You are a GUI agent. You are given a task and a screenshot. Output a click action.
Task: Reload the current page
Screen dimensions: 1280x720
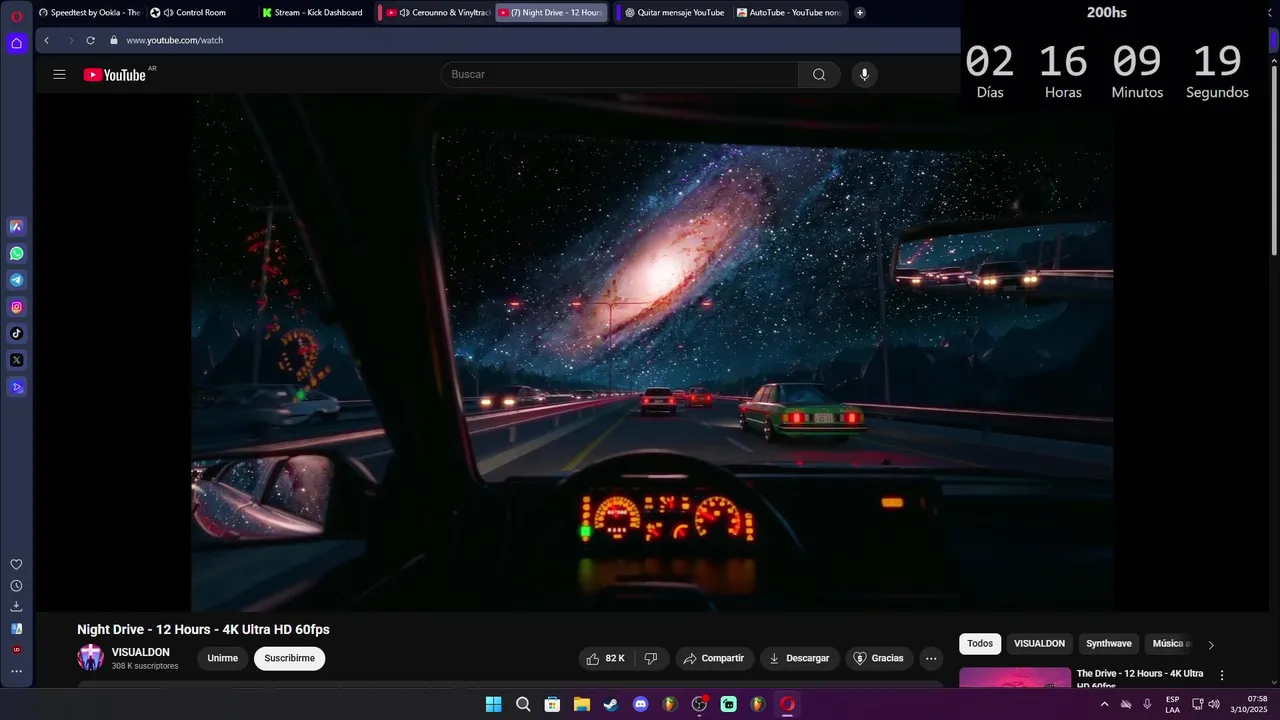tap(90, 40)
